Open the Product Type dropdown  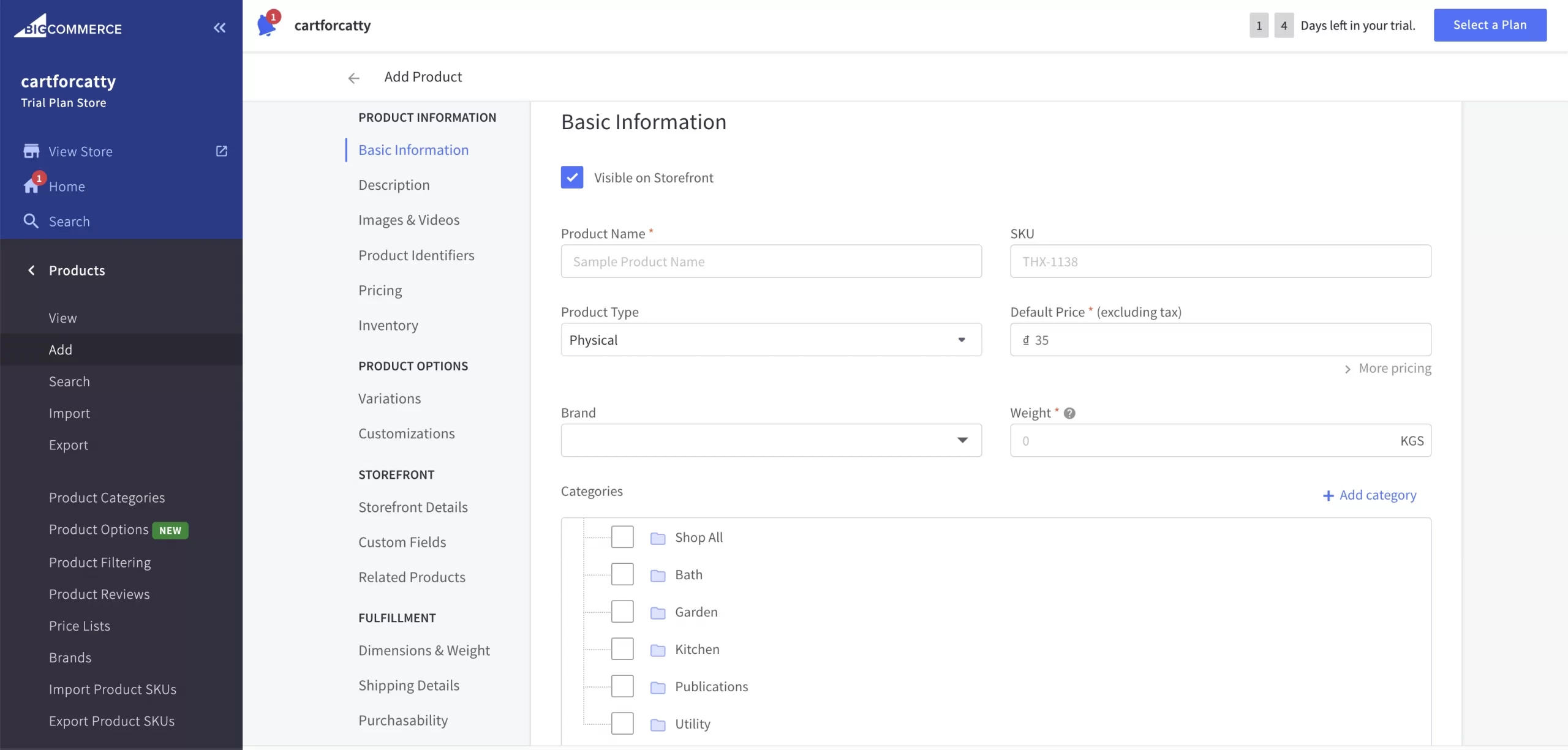click(771, 340)
